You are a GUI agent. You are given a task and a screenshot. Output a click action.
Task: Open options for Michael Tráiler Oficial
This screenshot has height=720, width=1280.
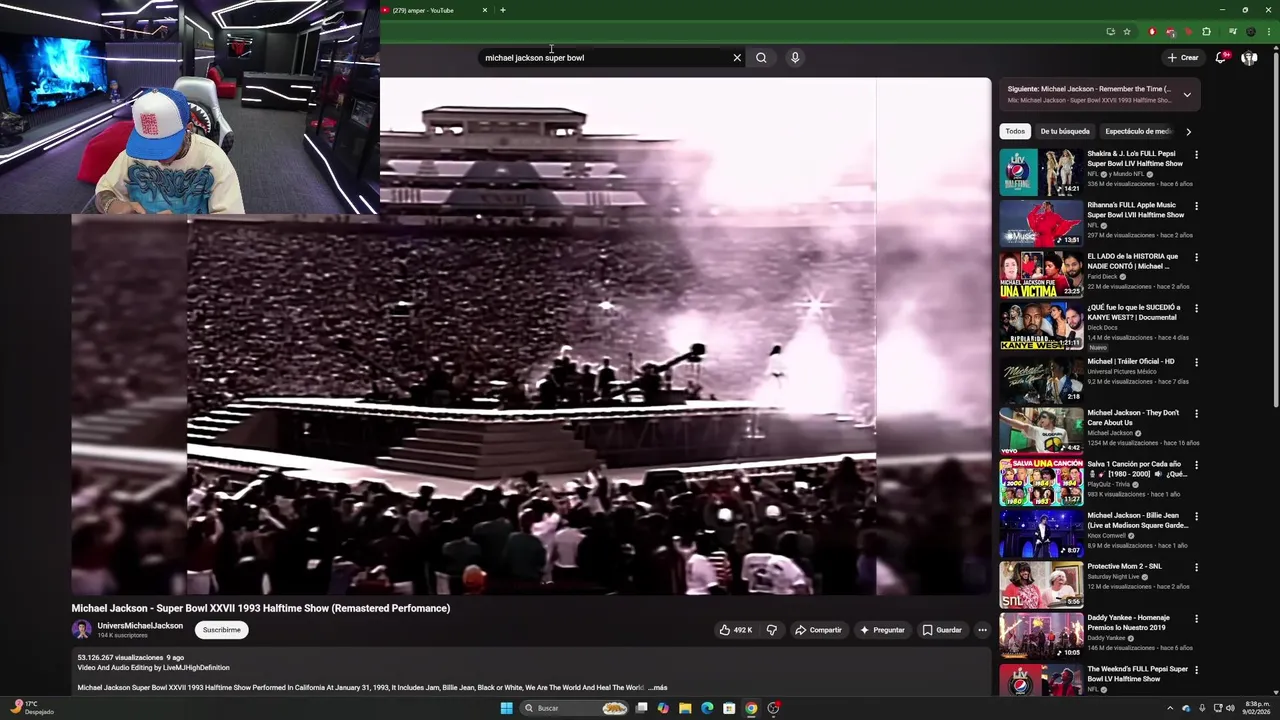coord(1196,362)
